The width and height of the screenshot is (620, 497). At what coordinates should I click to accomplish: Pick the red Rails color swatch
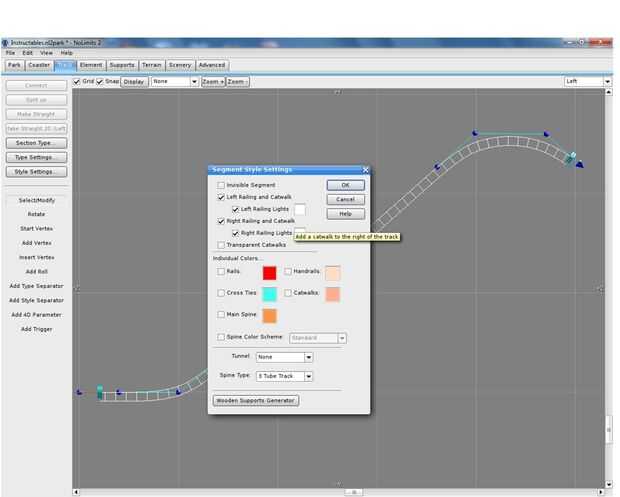pos(270,273)
